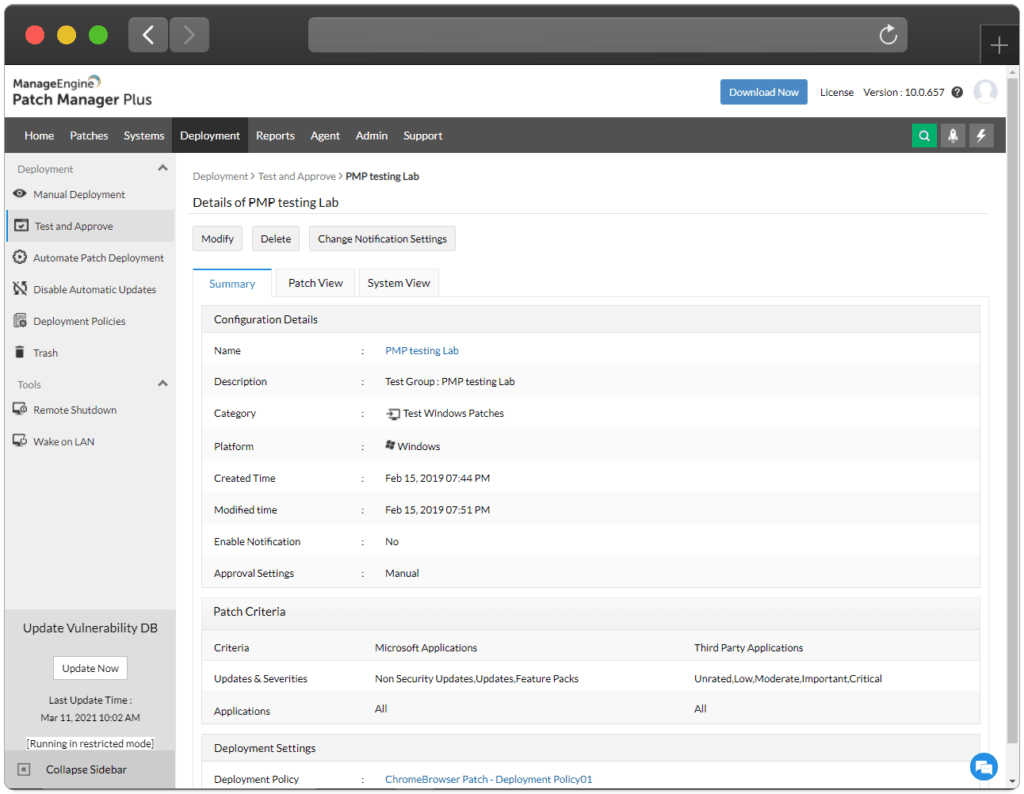Click the Version 10.0.657 text
Screen dimensions: 1024x794
904,92
